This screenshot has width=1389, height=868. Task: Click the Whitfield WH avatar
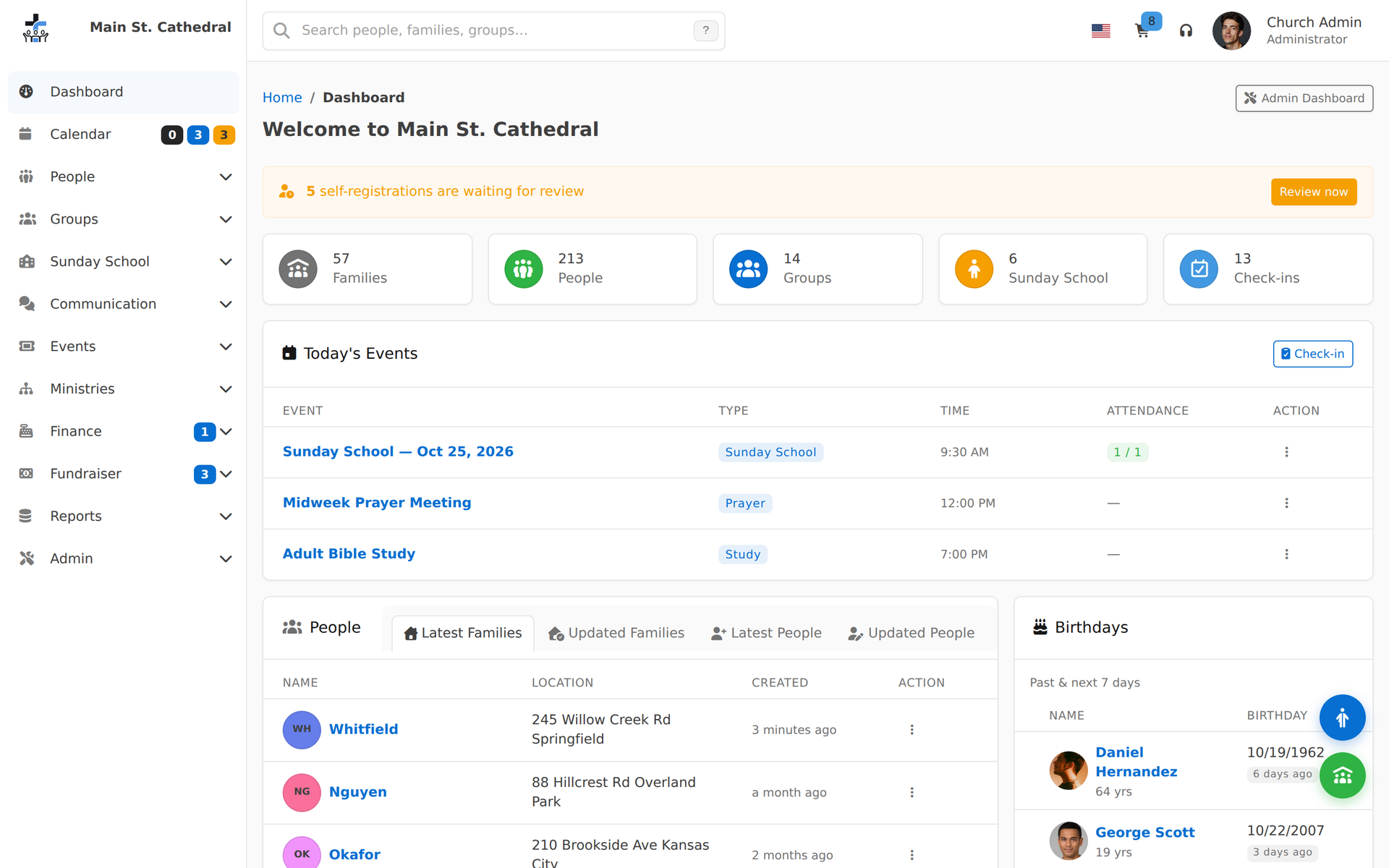[x=302, y=729]
